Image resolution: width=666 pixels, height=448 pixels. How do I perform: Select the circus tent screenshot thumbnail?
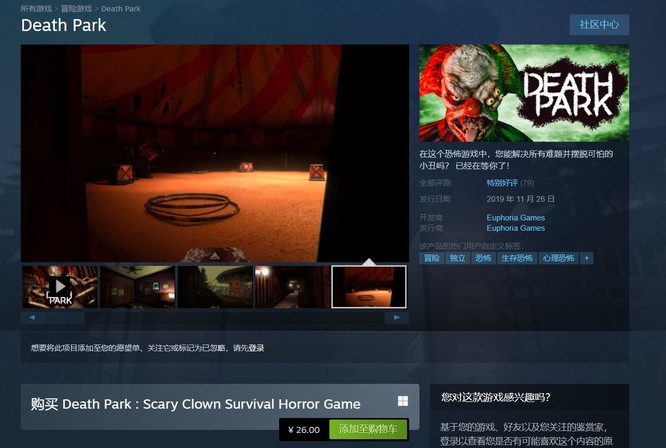click(x=369, y=286)
